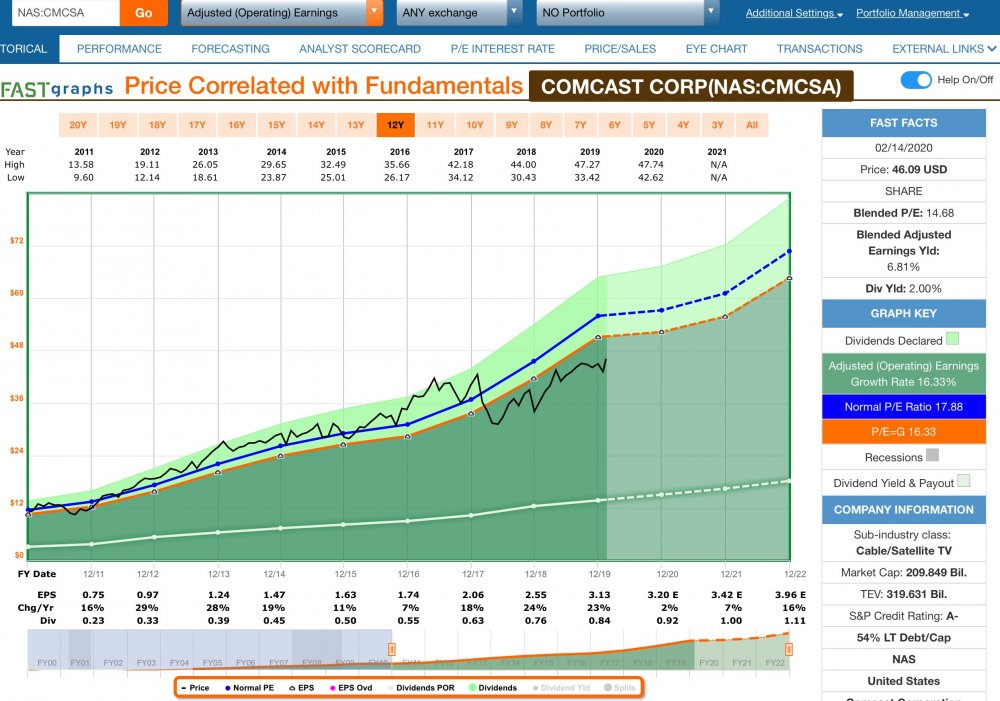1000x701 pixels.
Task: Switch to the Forecasting tab
Action: pos(230,48)
